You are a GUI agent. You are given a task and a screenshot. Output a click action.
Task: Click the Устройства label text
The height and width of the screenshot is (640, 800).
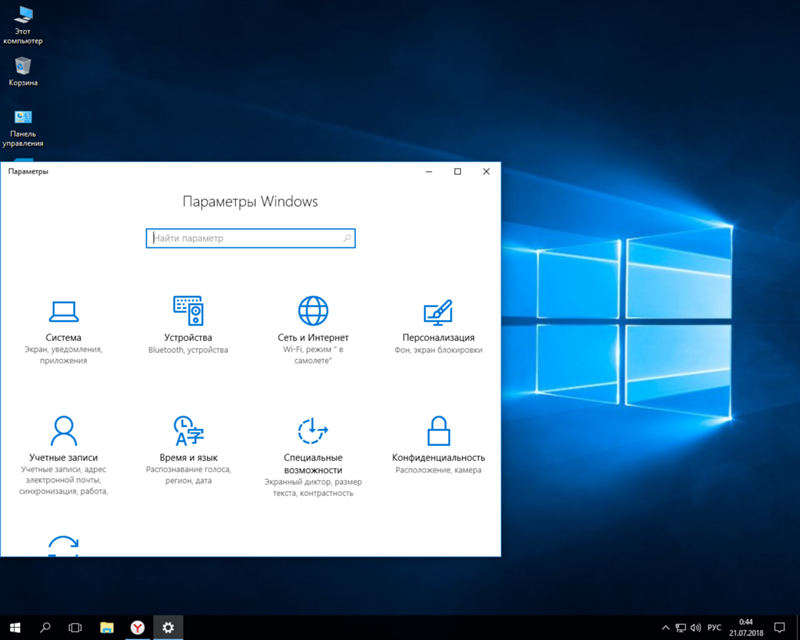[188, 337]
